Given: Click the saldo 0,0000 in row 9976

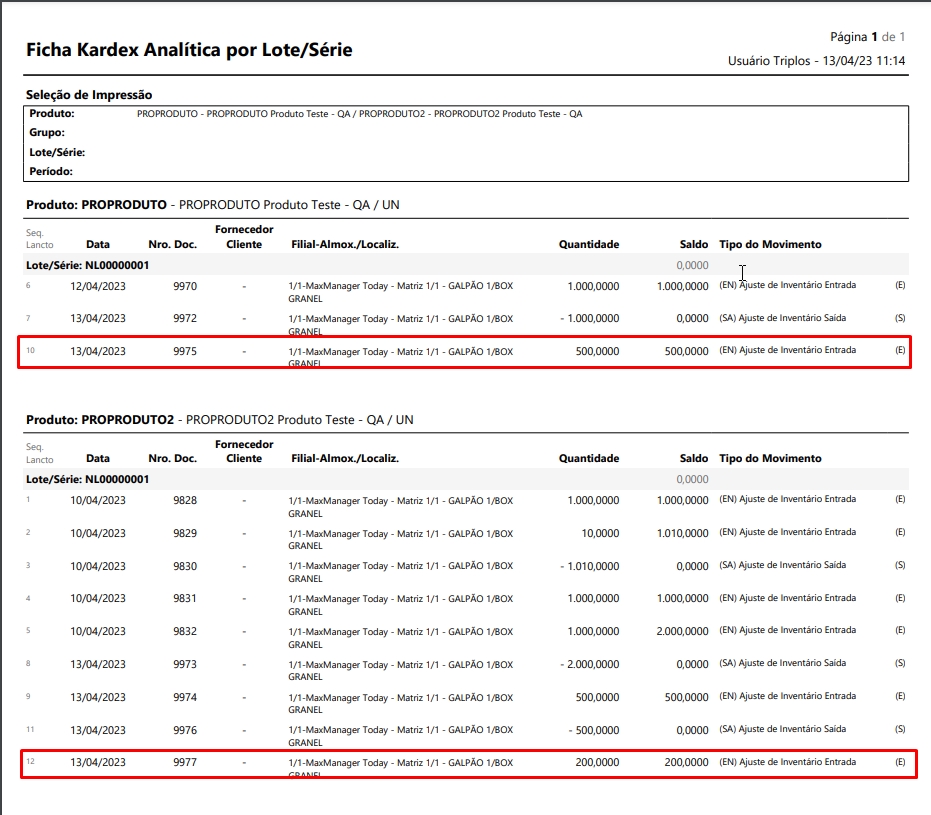Looking at the screenshot, I should click(692, 730).
